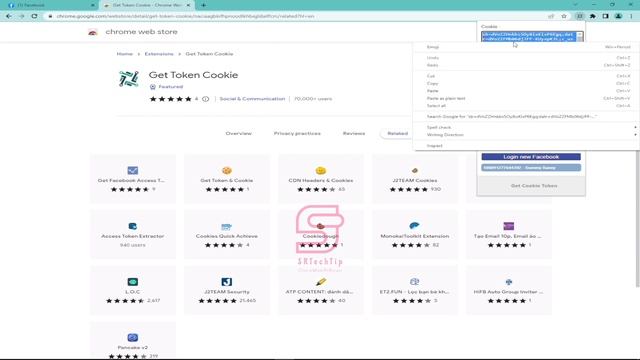640x360 pixels.
Task: Select Undo from the context menu
Action: [527, 58]
